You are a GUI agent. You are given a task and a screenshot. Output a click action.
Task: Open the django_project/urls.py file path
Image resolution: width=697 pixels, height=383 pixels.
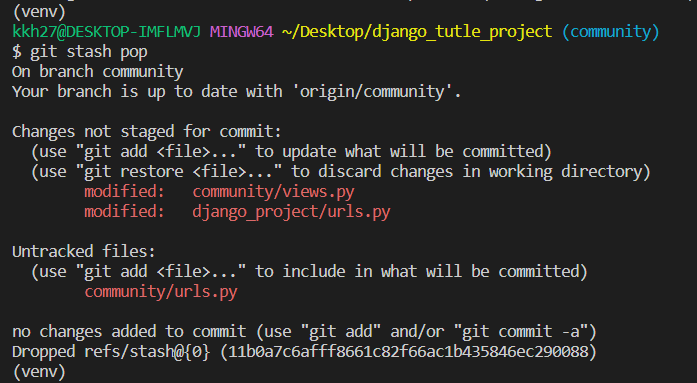(x=291, y=212)
